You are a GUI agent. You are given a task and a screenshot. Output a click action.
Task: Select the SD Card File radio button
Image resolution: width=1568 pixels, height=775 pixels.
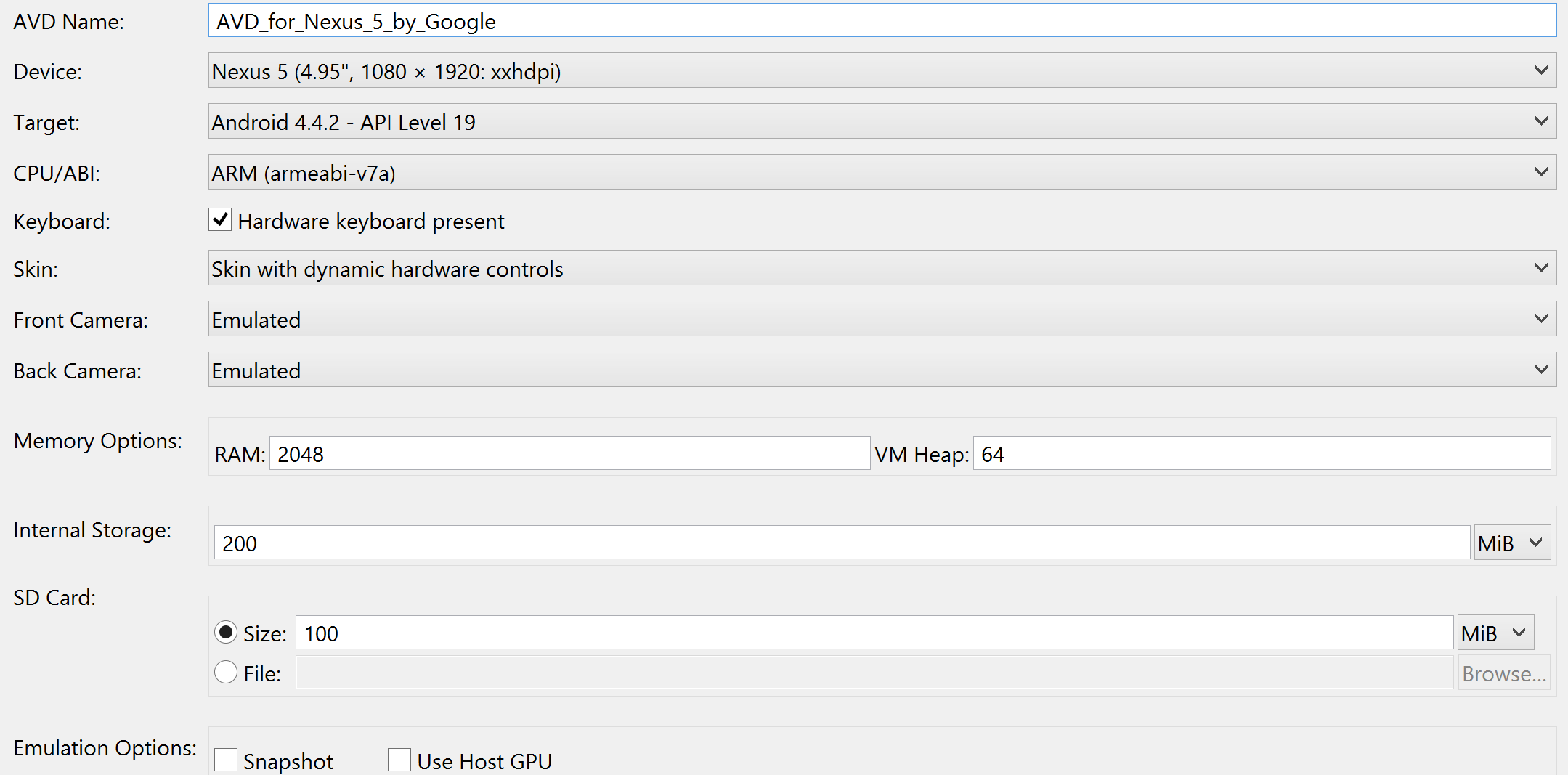(226, 673)
